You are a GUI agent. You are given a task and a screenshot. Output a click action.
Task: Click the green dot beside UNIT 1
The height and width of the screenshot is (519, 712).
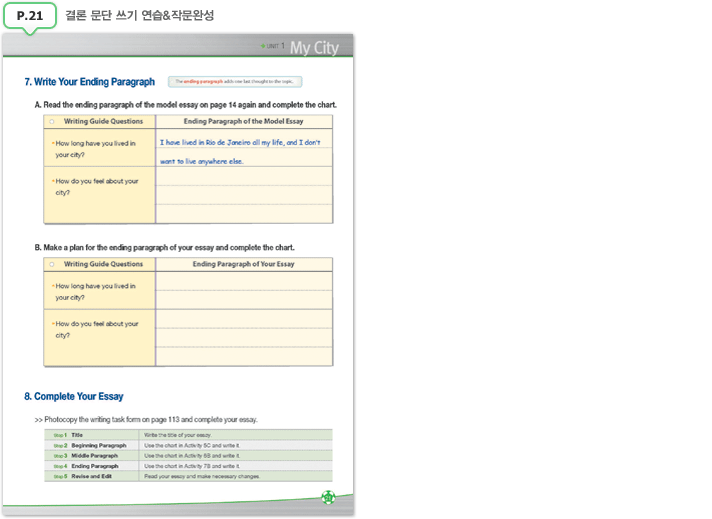263,47
